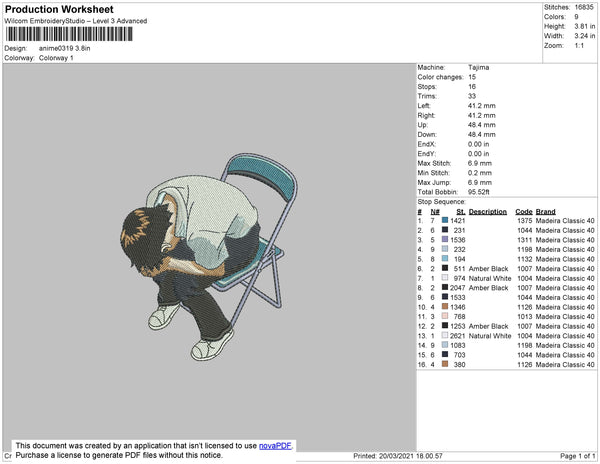Click the Production Worksheet title

tap(57, 9)
